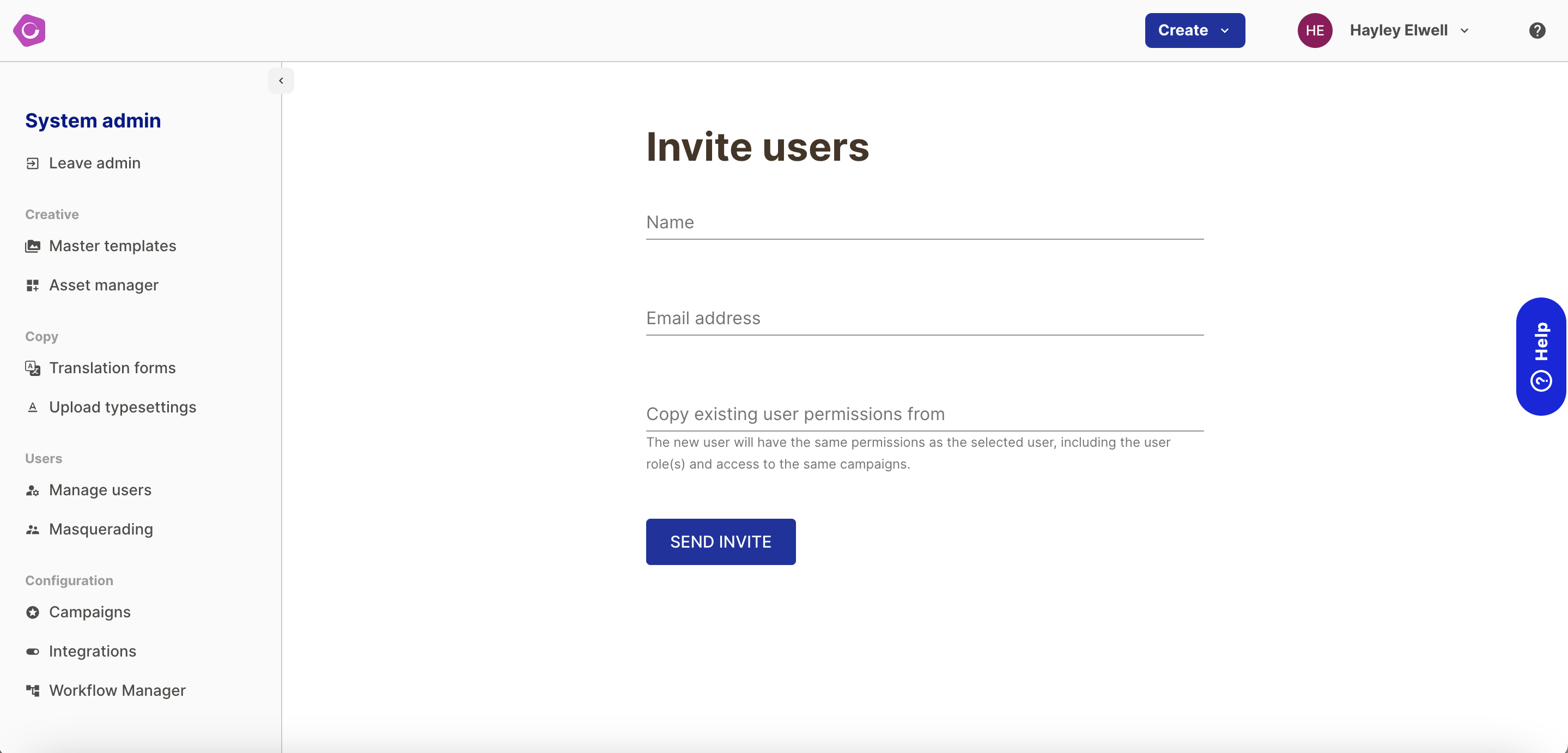This screenshot has height=753, width=1568.
Task: Click the Hayley Elwell name
Action: coord(1399,31)
